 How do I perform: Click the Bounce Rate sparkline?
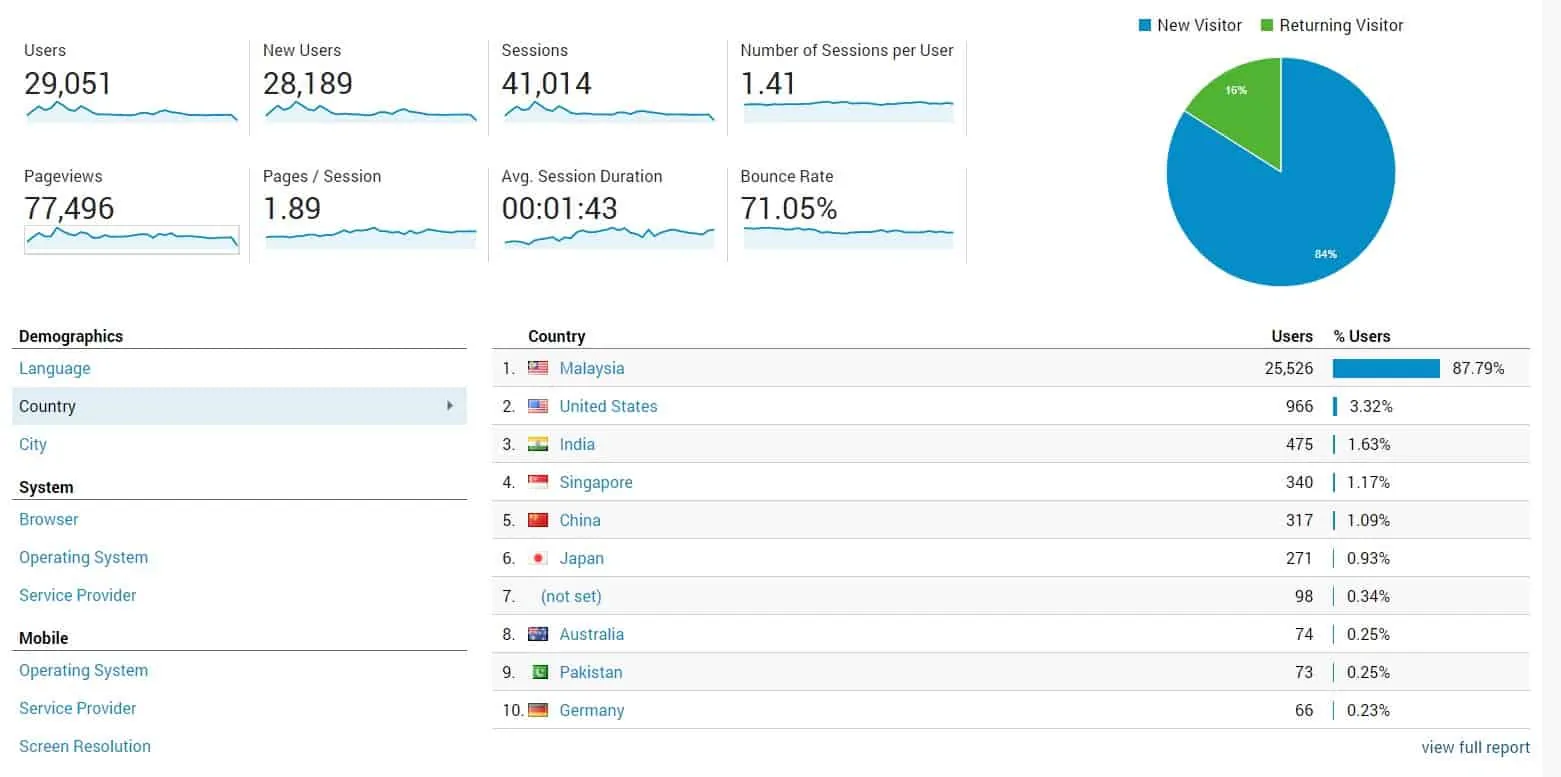[848, 237]
